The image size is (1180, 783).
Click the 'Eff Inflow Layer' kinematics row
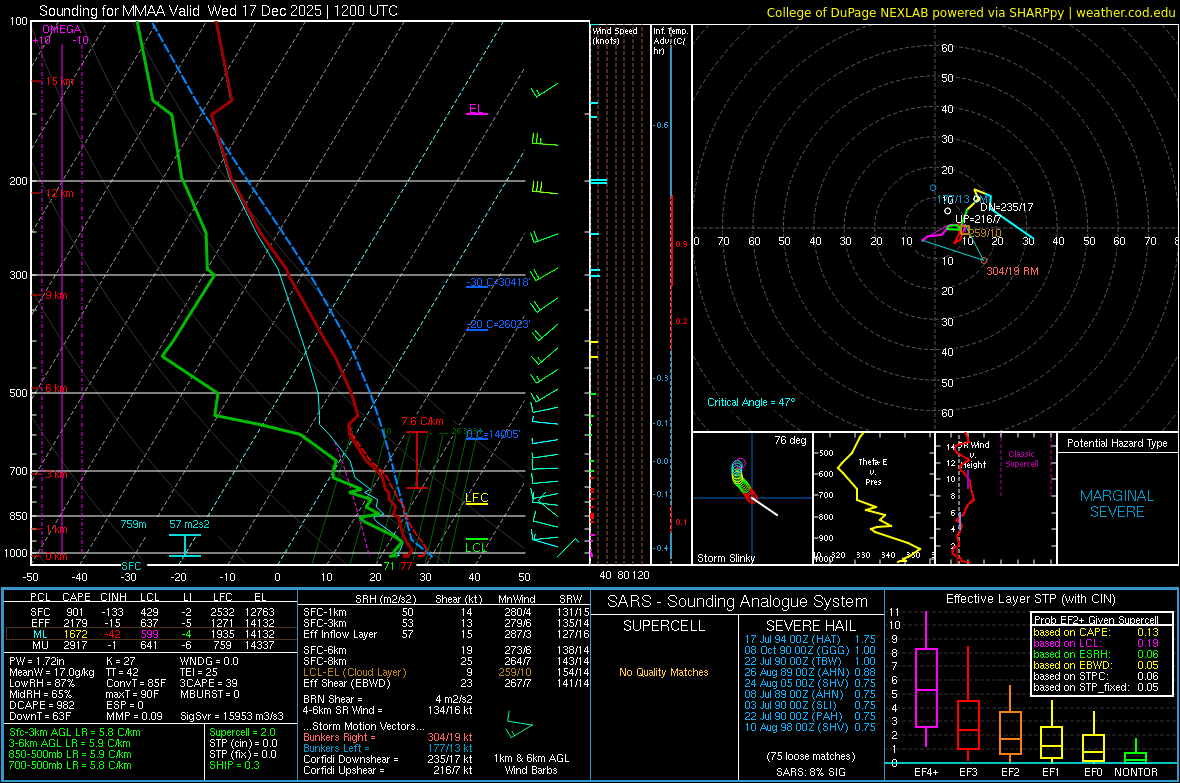pyautogui.click(x=446, y=634)
